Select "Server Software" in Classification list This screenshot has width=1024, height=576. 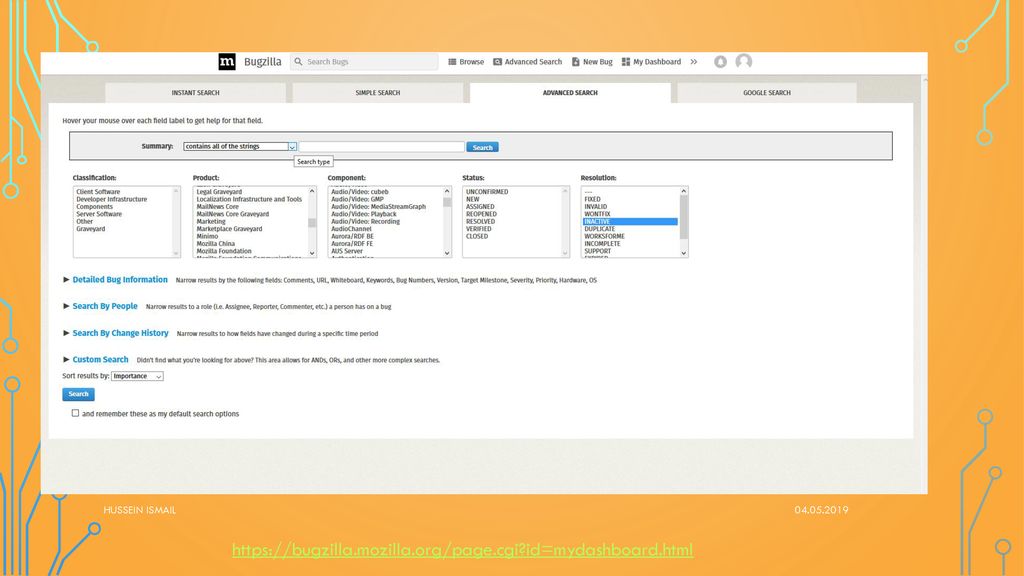pyautogui.click(x=99, y=214)
